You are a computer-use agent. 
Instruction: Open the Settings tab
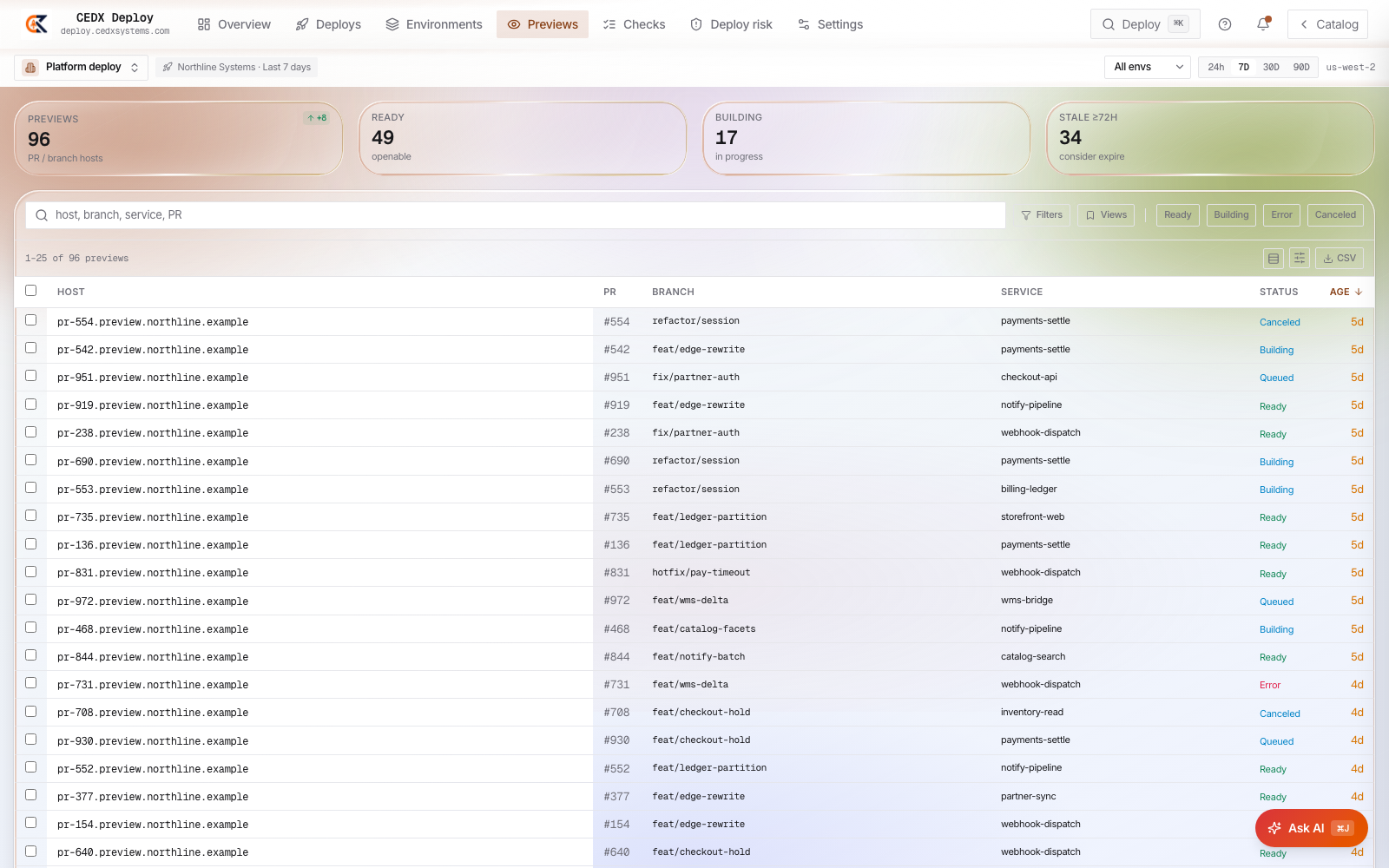click(x=830, y=24)
